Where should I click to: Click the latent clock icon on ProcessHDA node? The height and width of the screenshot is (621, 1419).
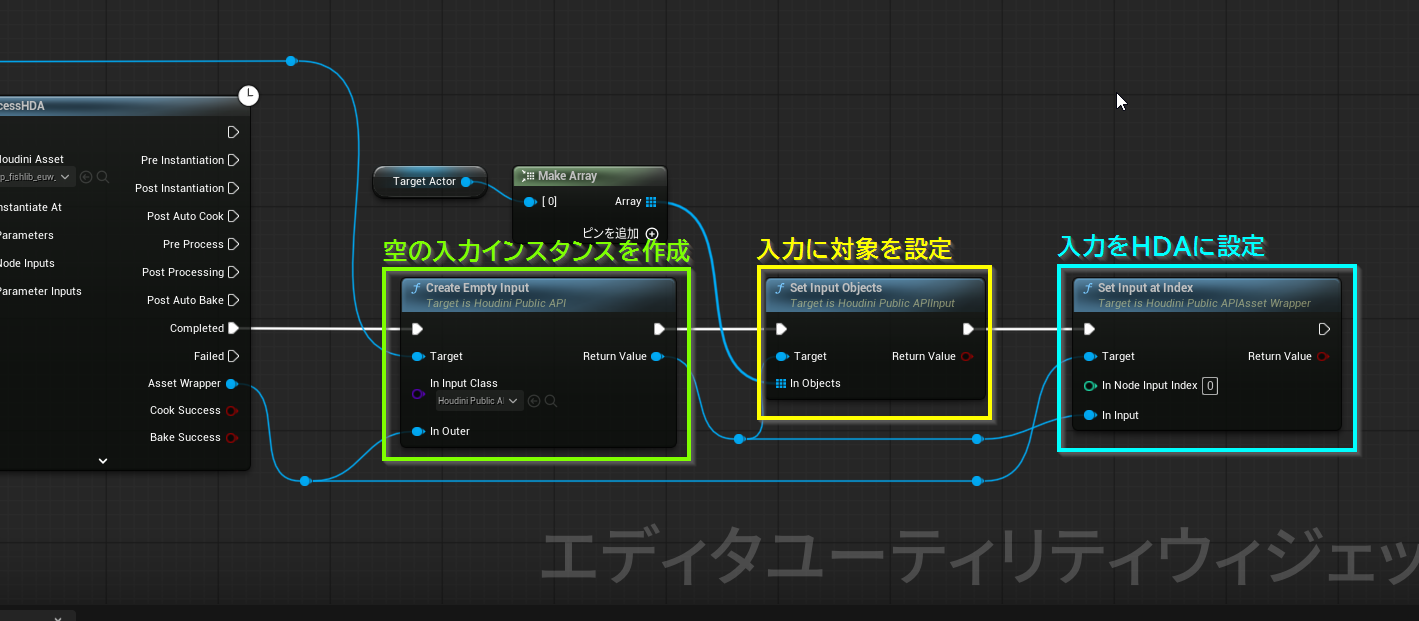pyautogui.click(x=249, y=96)
